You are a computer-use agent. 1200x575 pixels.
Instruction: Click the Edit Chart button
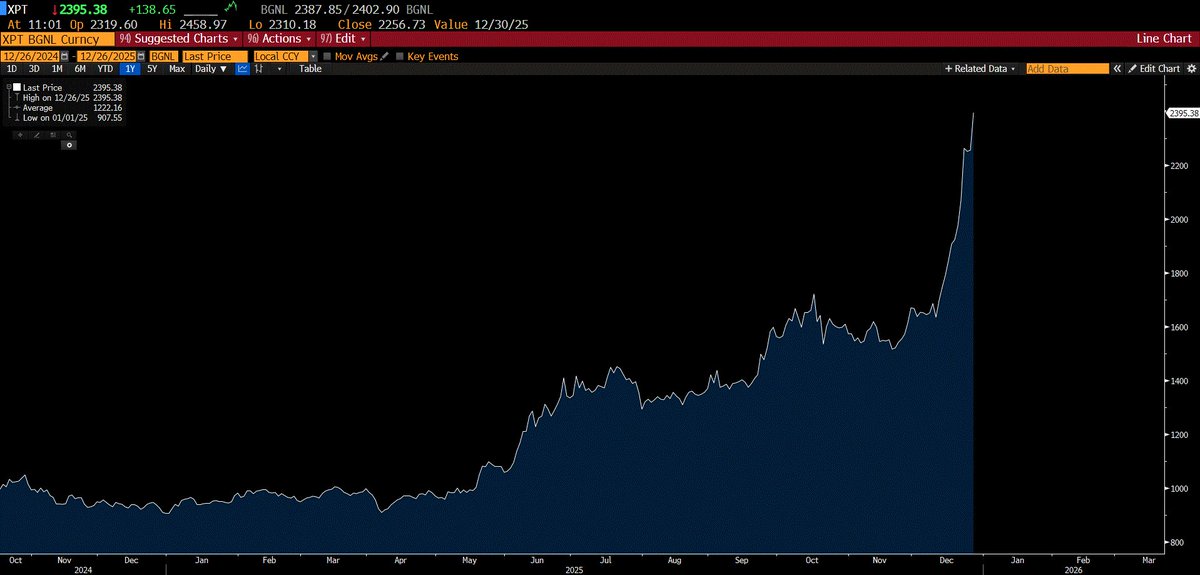click(1153, 69)
